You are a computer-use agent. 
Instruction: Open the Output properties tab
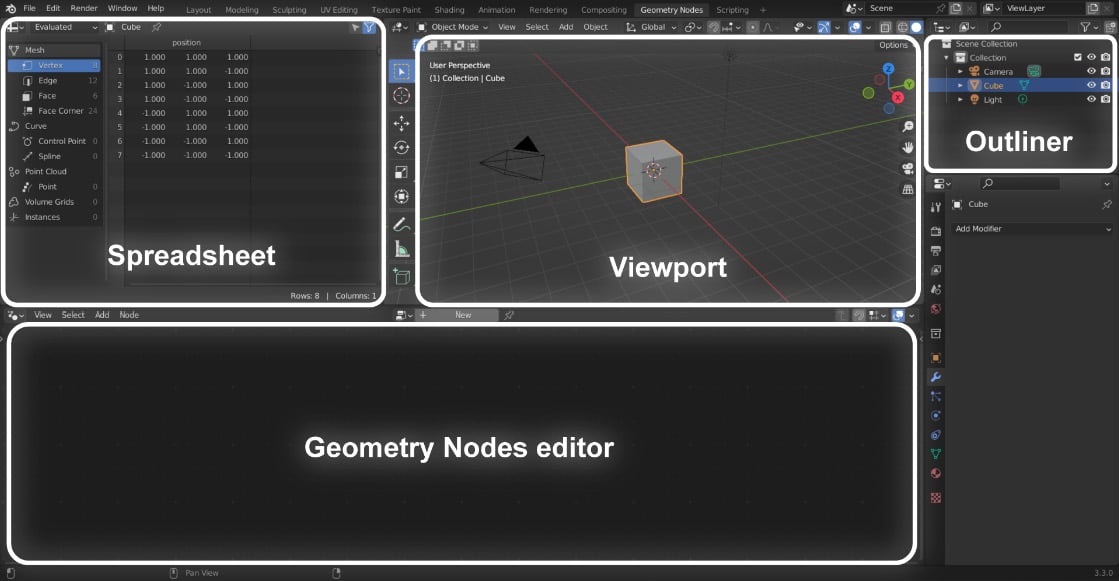click(936, 251)
